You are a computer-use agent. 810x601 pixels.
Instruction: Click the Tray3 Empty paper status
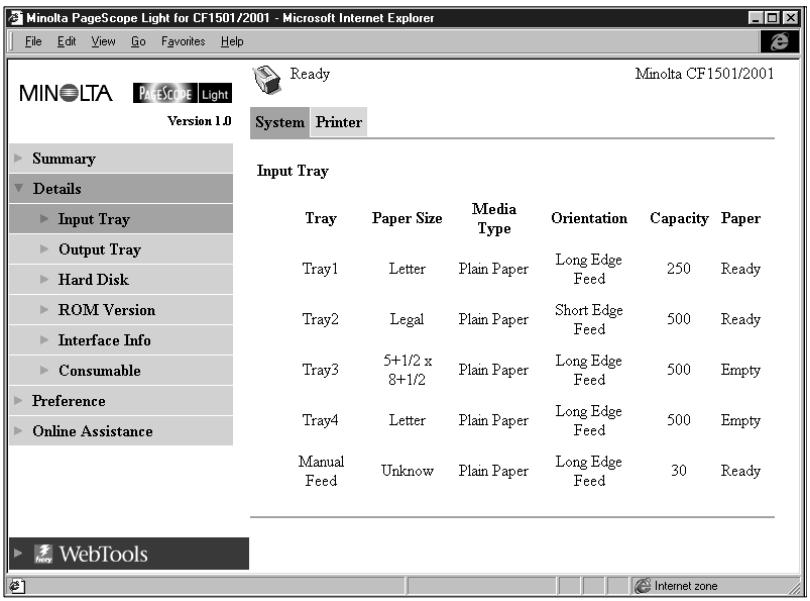coord(740,370)
